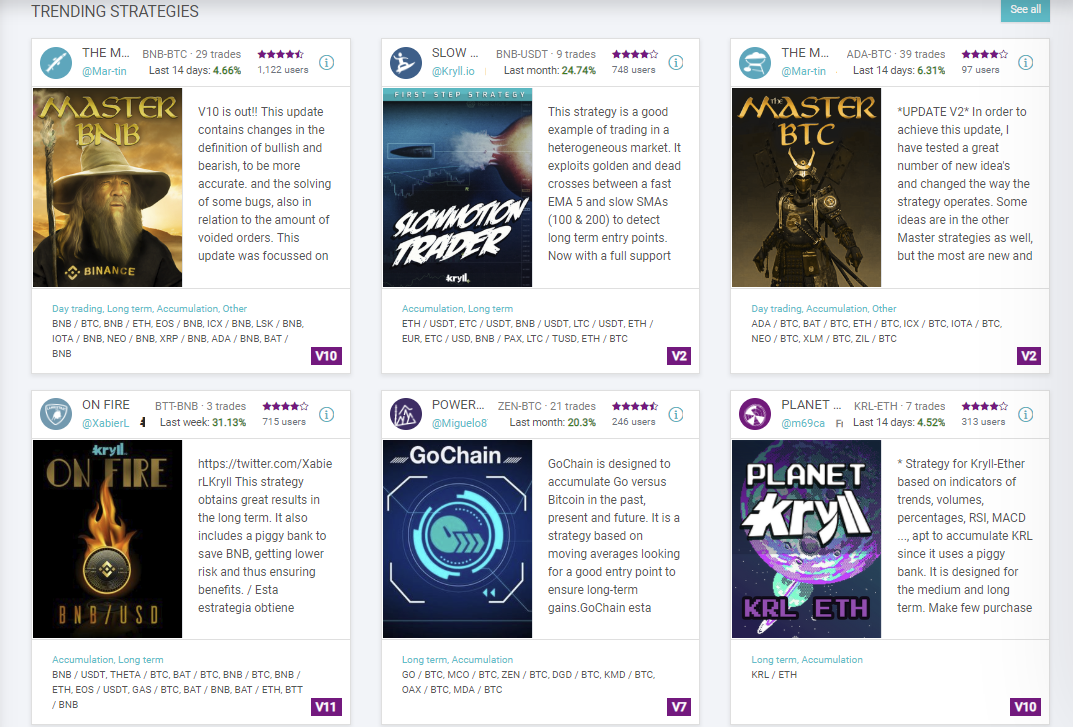Click the 'SLOW ...' strategy title
Image resolution: width=1073 pixels, height=727 pixels.
tap(455, 53)
